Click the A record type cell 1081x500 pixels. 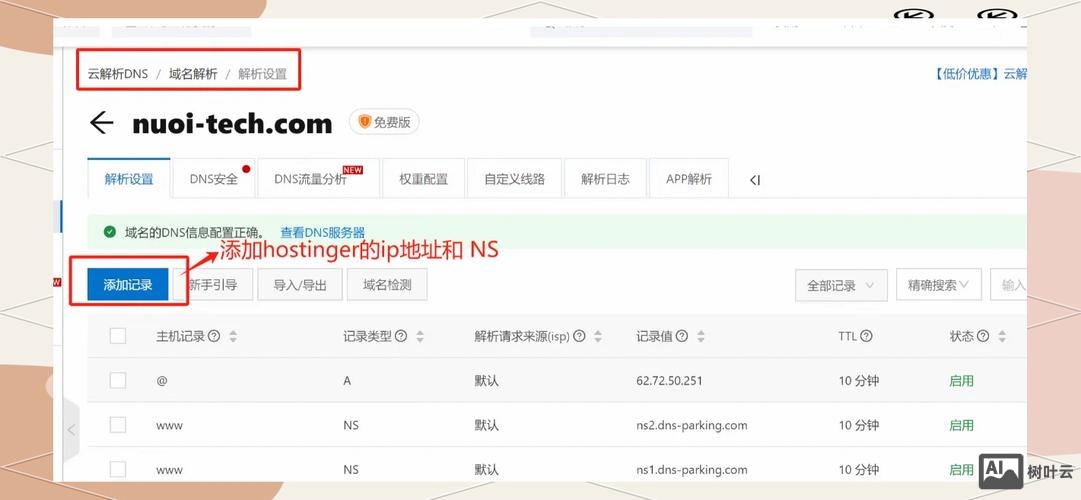pos(347,380)
